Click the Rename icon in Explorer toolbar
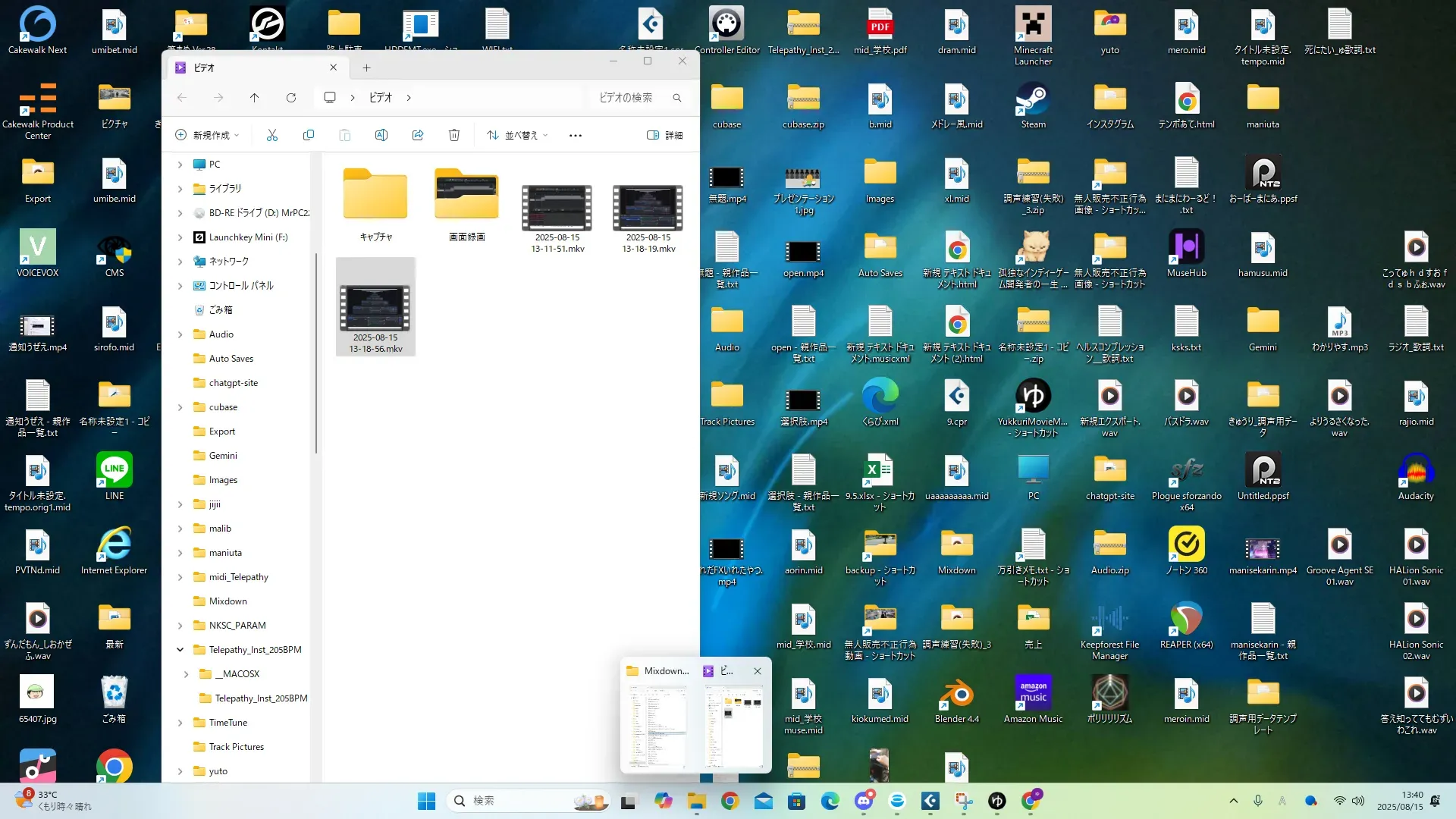The image size is (1456, 819). [x=381, y=135]
